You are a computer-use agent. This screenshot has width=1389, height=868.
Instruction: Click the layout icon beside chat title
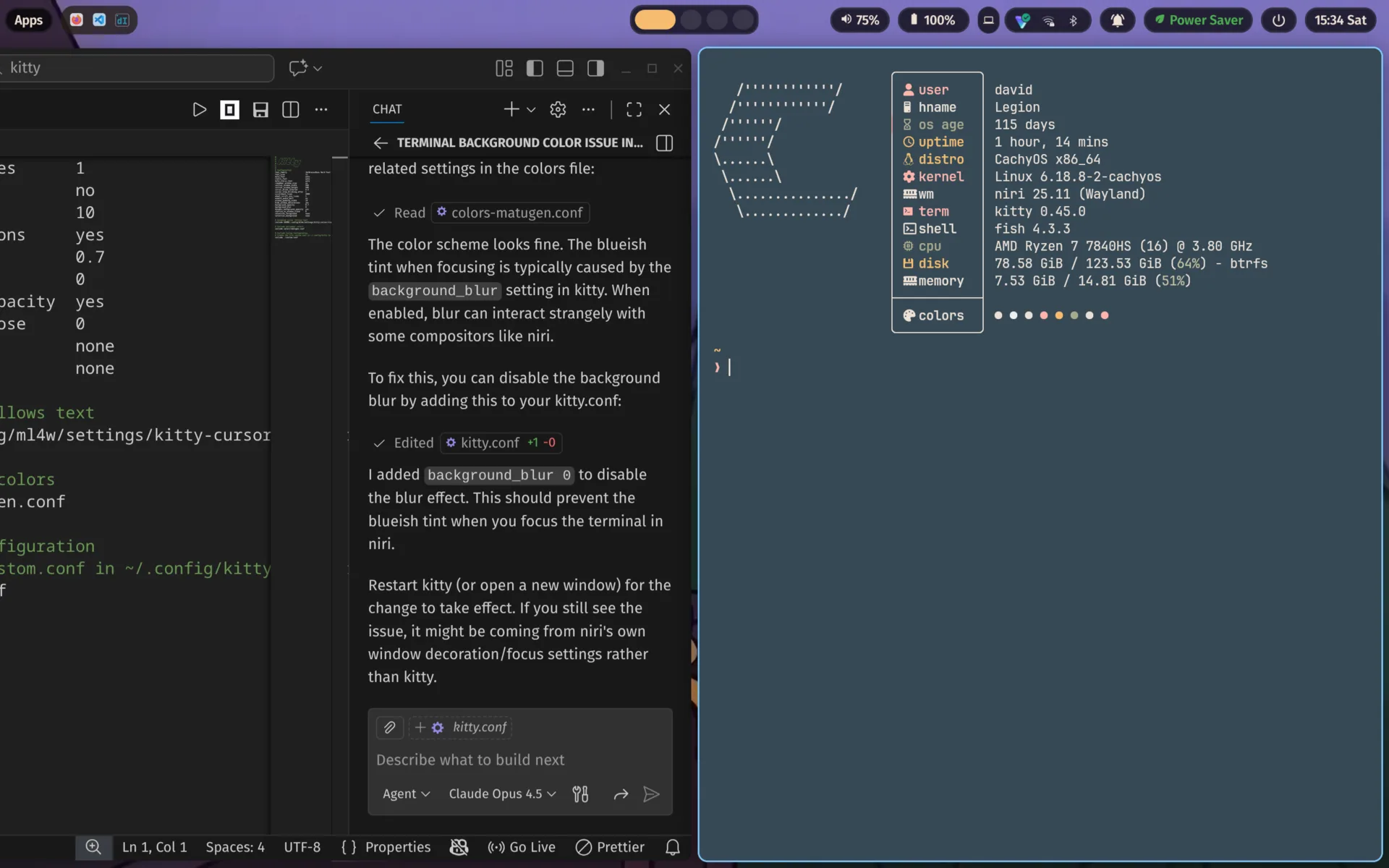point(664,142)
